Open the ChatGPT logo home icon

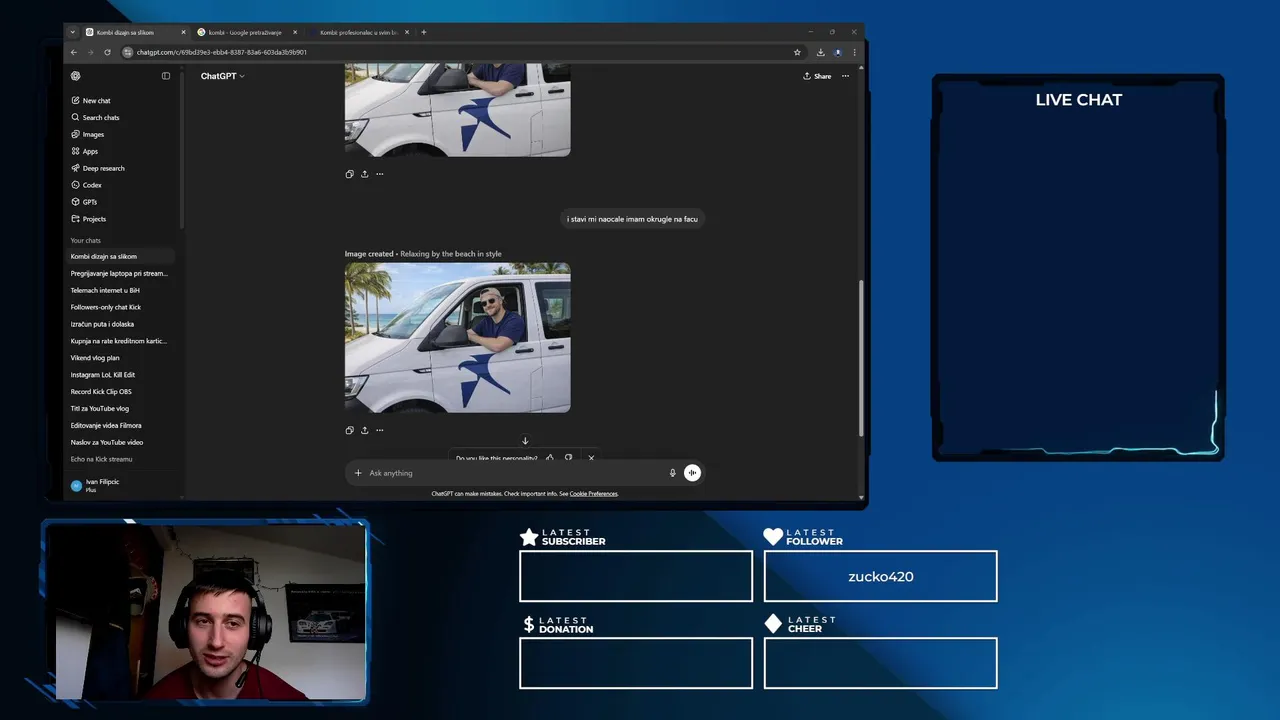tap(76, 76)
